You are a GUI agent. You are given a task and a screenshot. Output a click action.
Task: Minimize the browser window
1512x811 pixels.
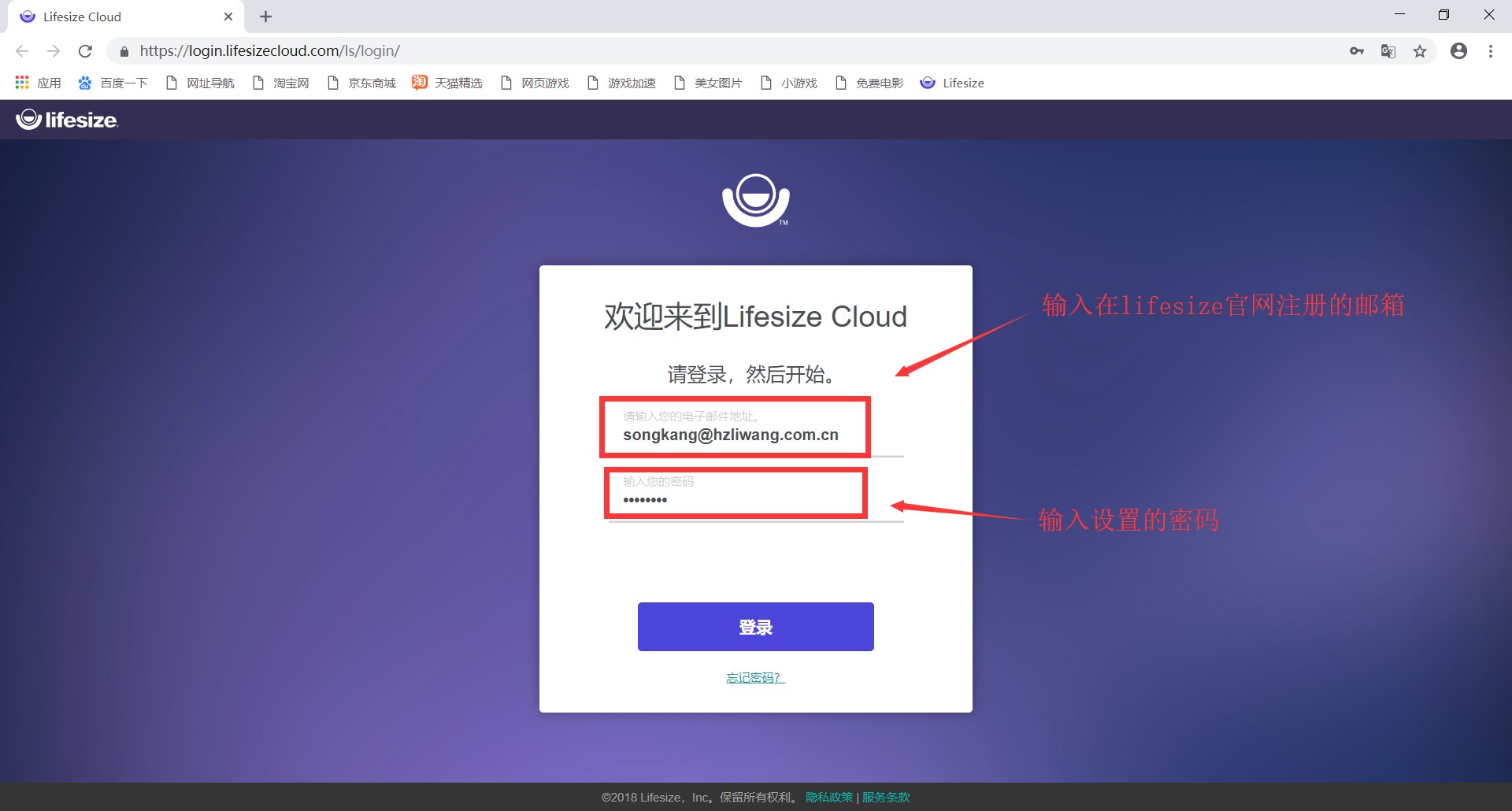tap(1399, 14)
